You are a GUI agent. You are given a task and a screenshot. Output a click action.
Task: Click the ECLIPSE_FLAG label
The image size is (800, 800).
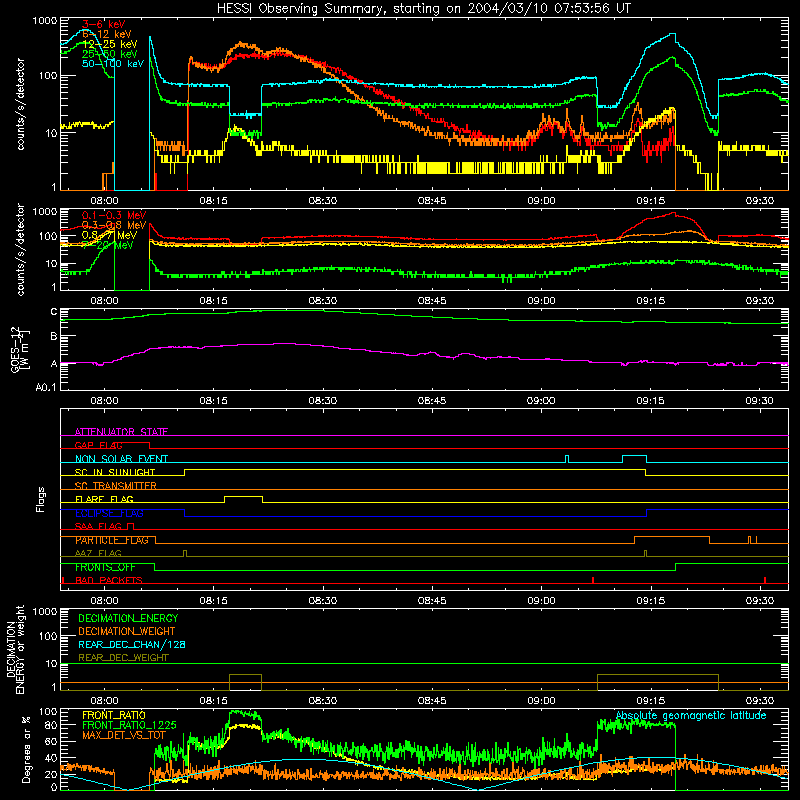click(109, 513)
